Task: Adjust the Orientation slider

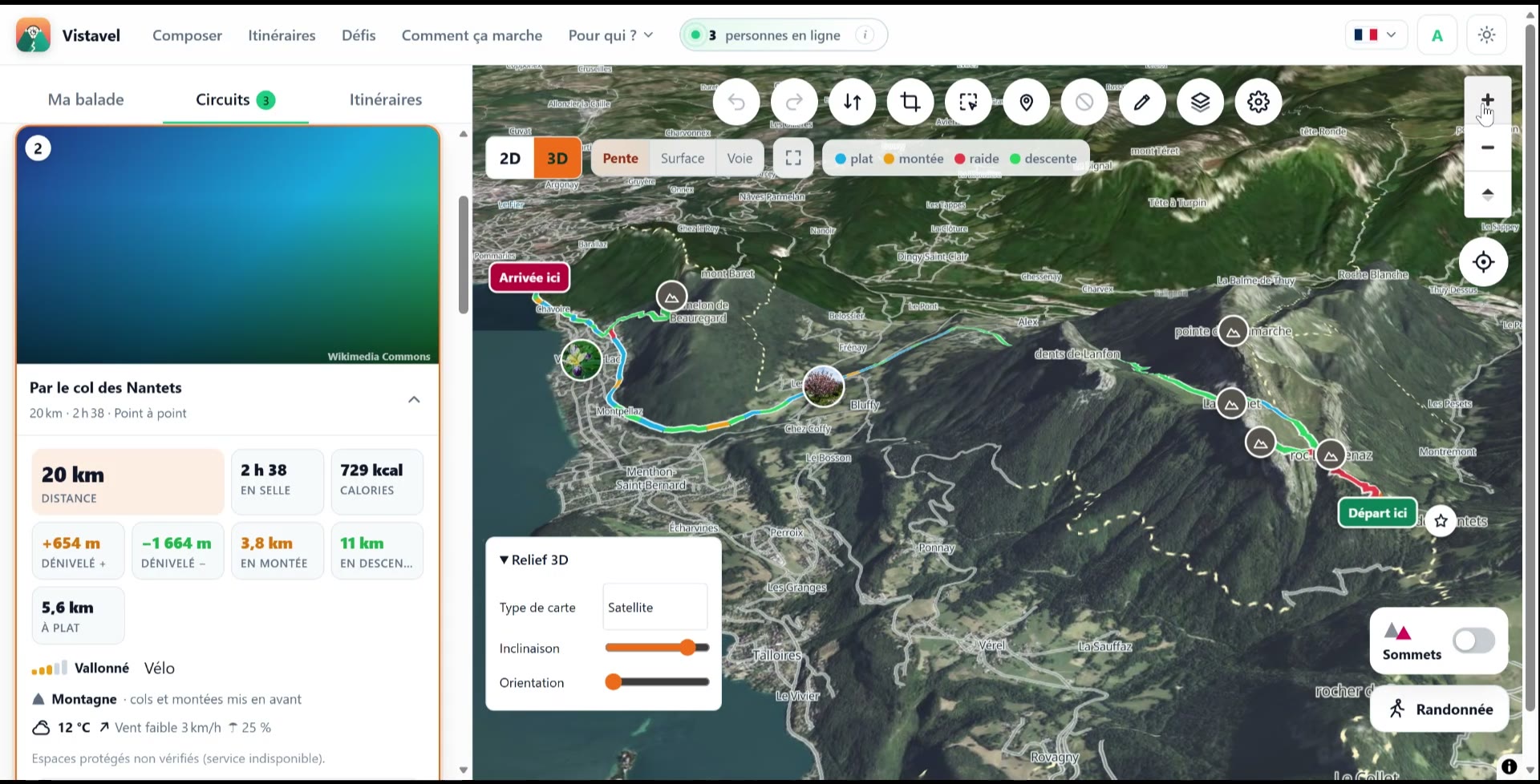Action: [x=657, y=682]
